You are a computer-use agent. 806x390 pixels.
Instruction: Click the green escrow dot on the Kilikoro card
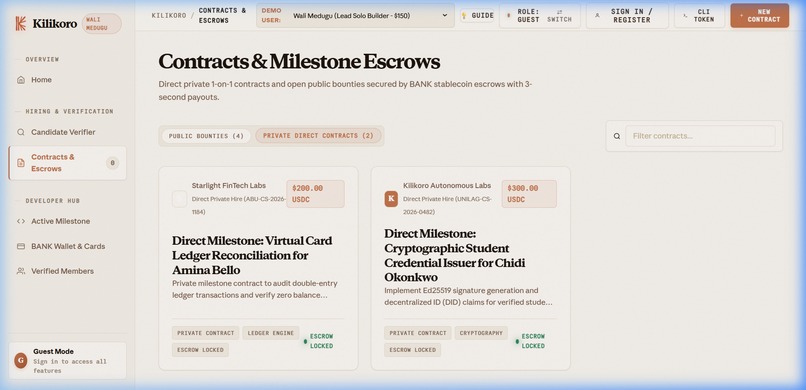coord(517,341)
